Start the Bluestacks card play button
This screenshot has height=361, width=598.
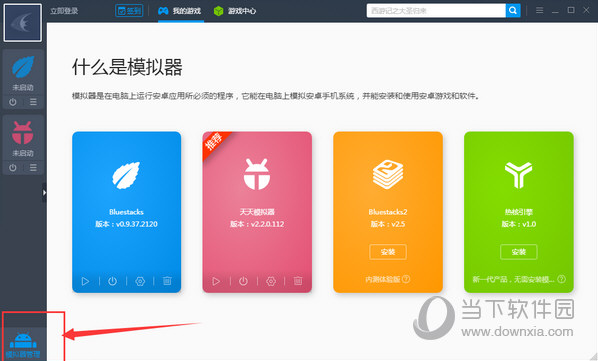(85, 281)
